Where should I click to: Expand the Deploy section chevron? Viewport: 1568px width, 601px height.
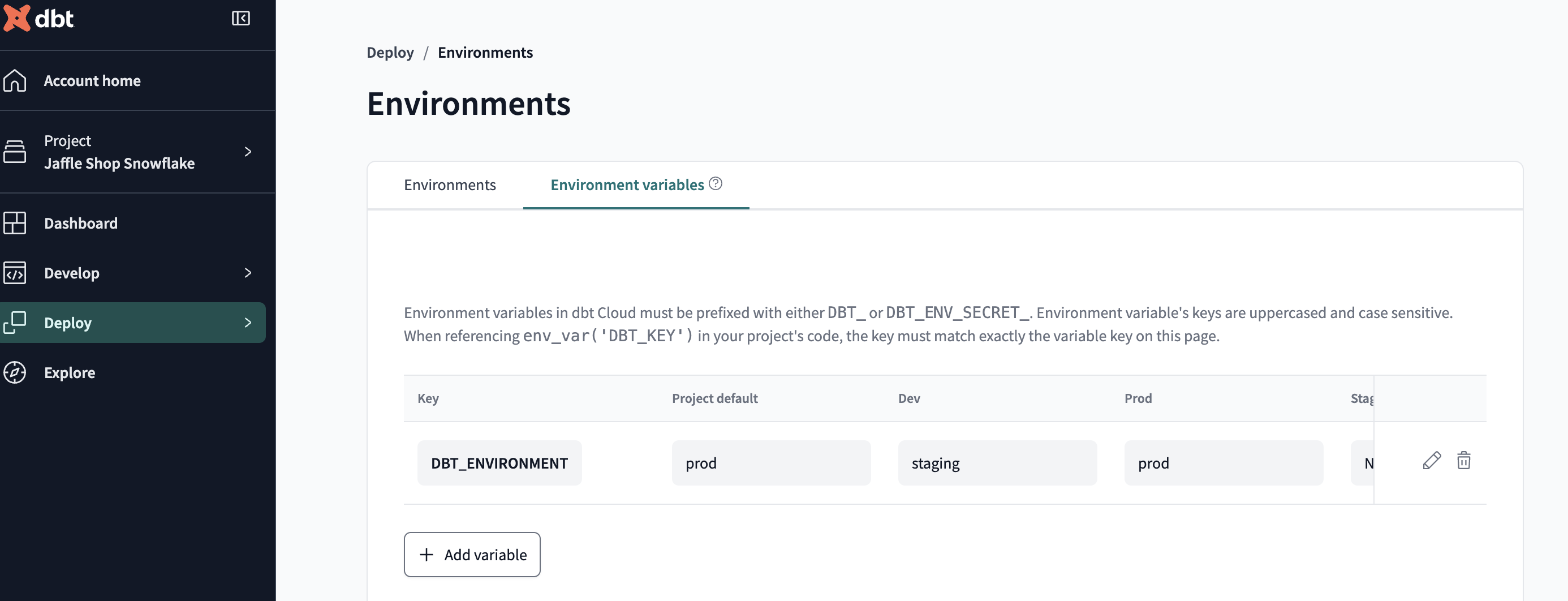(248, 323)
